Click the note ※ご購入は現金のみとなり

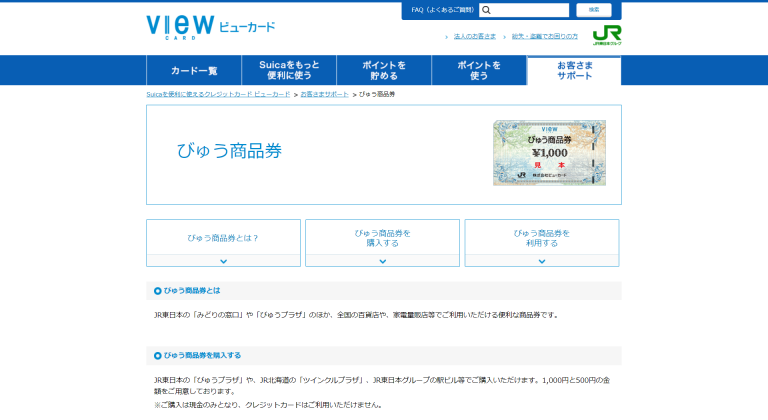click(267, 405)
